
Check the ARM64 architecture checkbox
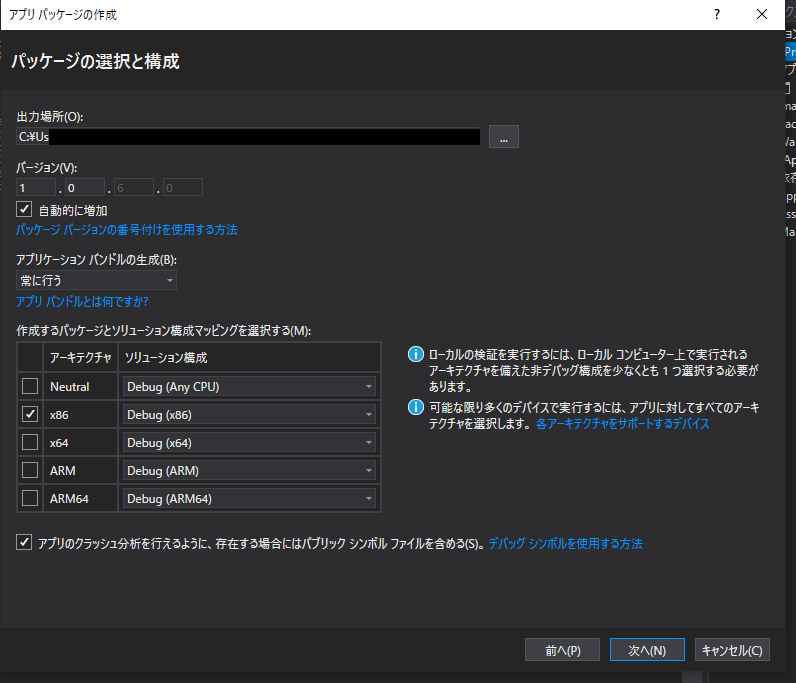[x=30, y=498]
